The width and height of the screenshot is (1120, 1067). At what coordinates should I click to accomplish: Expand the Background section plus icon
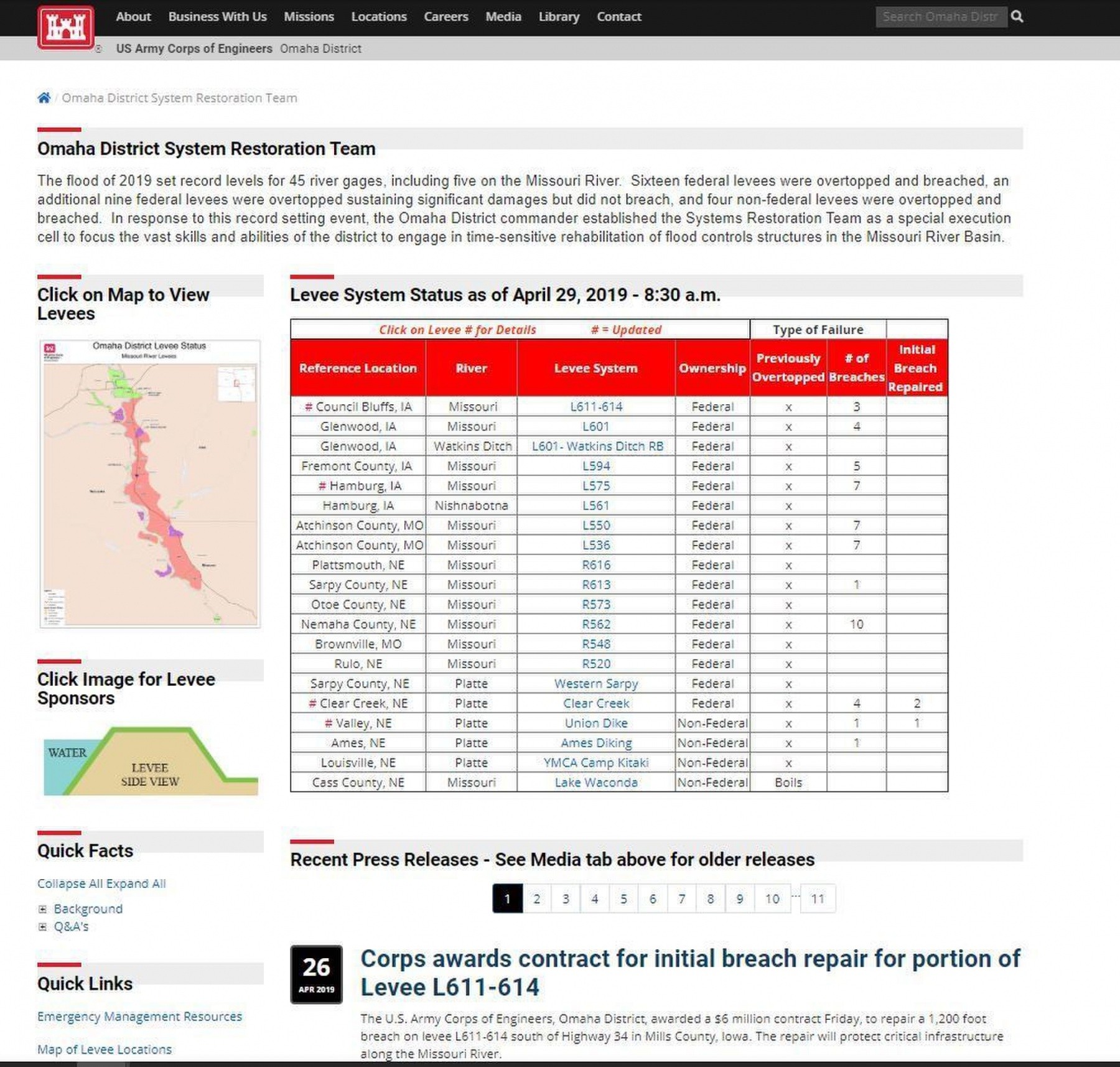[x=42, y=909]
